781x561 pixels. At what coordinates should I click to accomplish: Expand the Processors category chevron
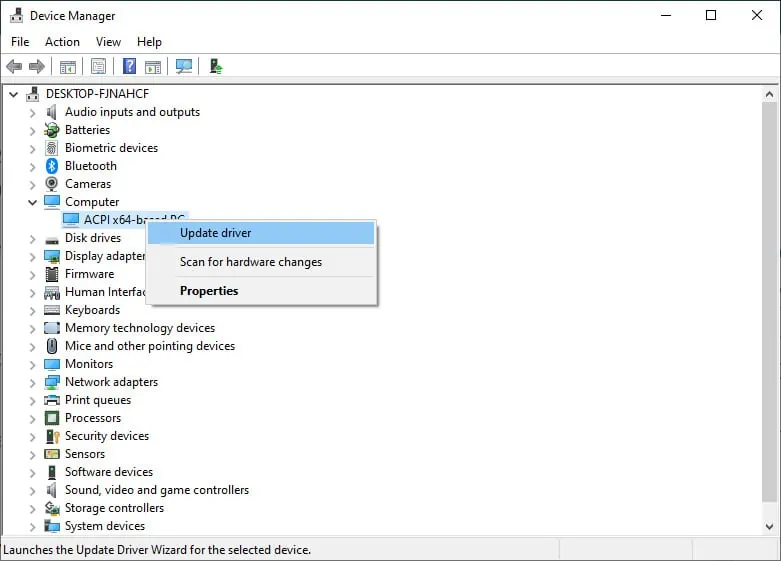coord(32,419)
